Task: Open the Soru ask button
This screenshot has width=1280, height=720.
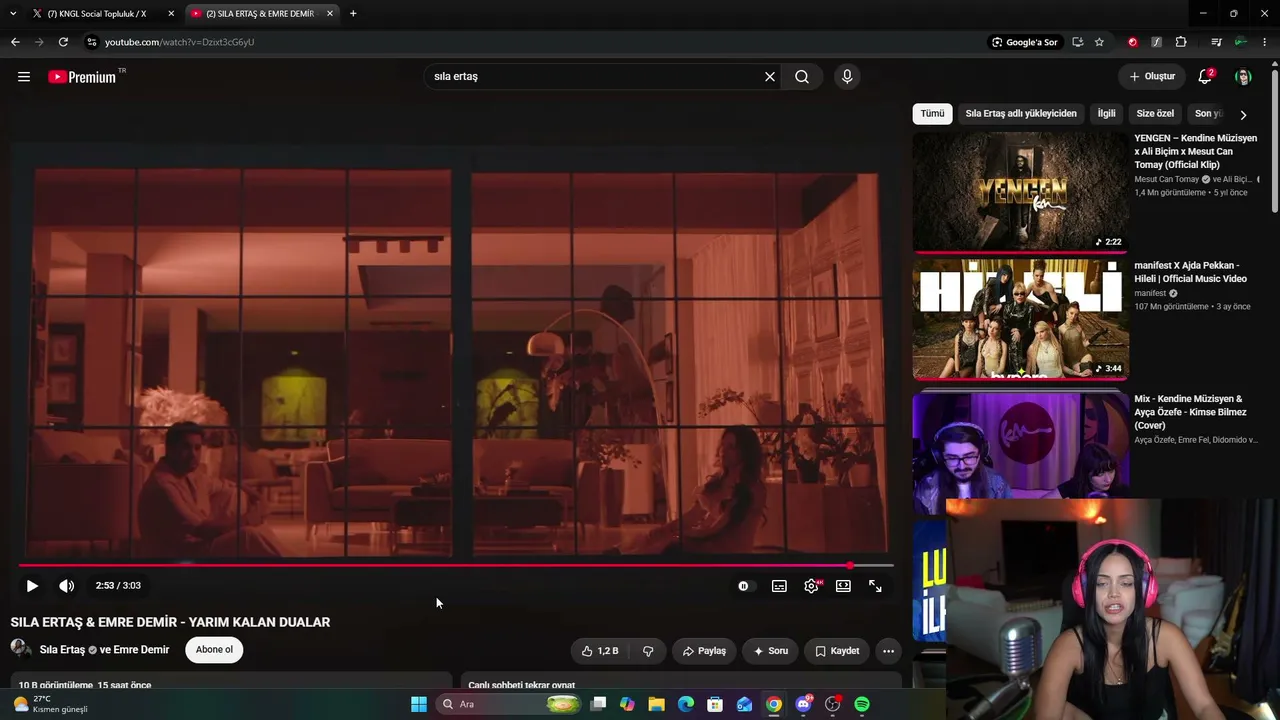Action: tap(771, 651)
